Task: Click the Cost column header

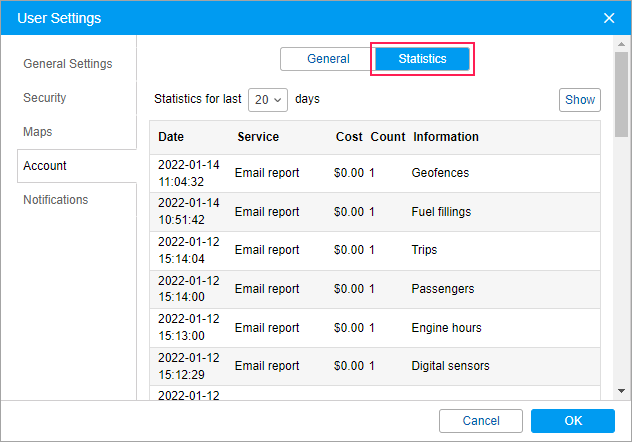Action: coord(349,137)
